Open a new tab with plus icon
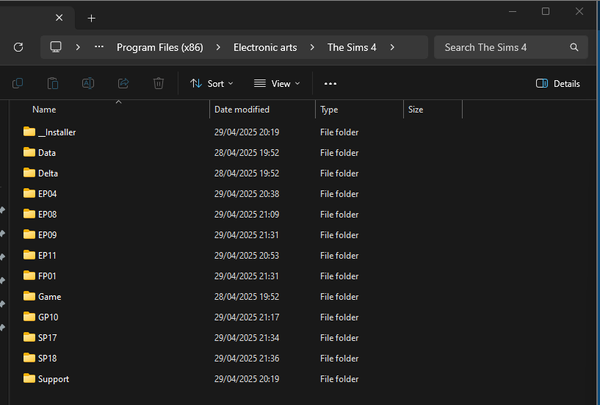600x405 pixels. click(x=91, y=18)
